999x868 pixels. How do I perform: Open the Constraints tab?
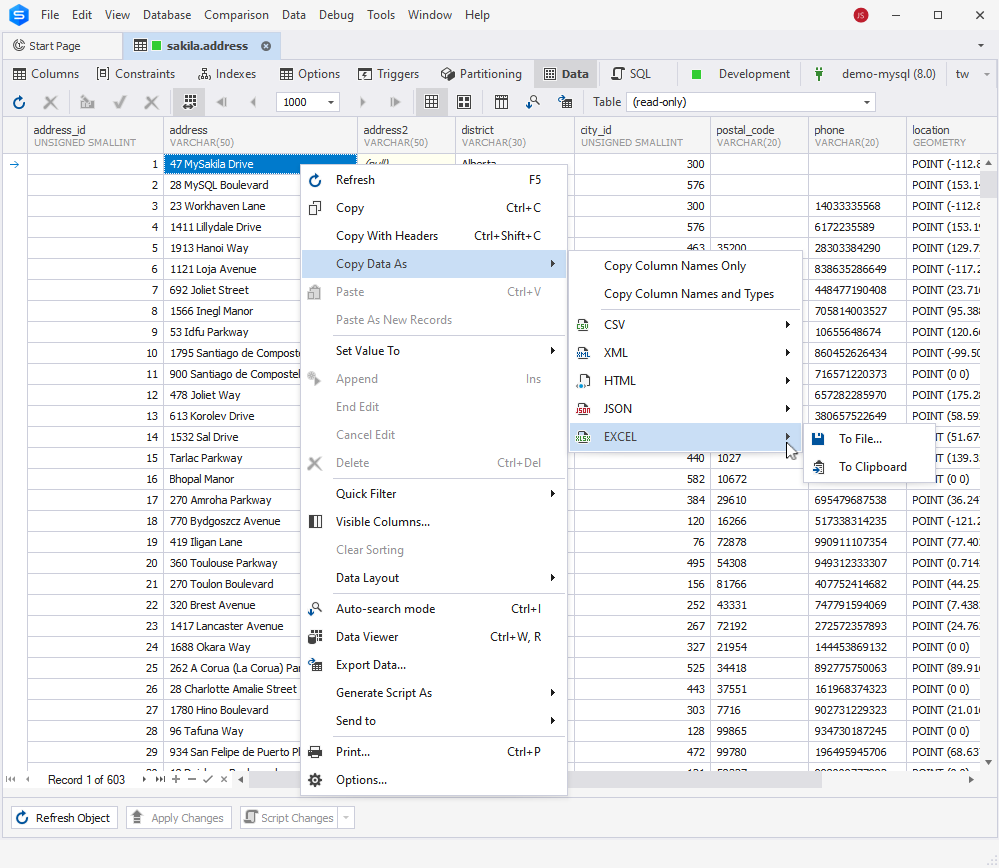[x=136, y=74]
